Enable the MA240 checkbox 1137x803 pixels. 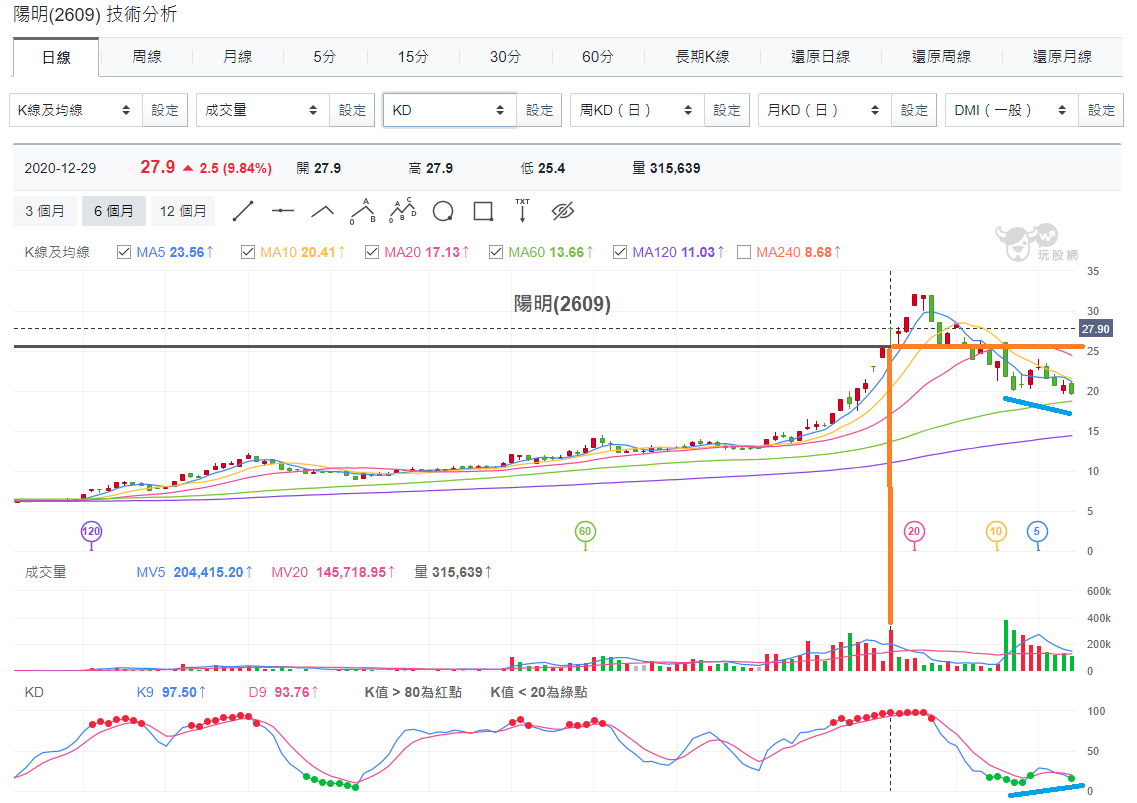point(743,252)
